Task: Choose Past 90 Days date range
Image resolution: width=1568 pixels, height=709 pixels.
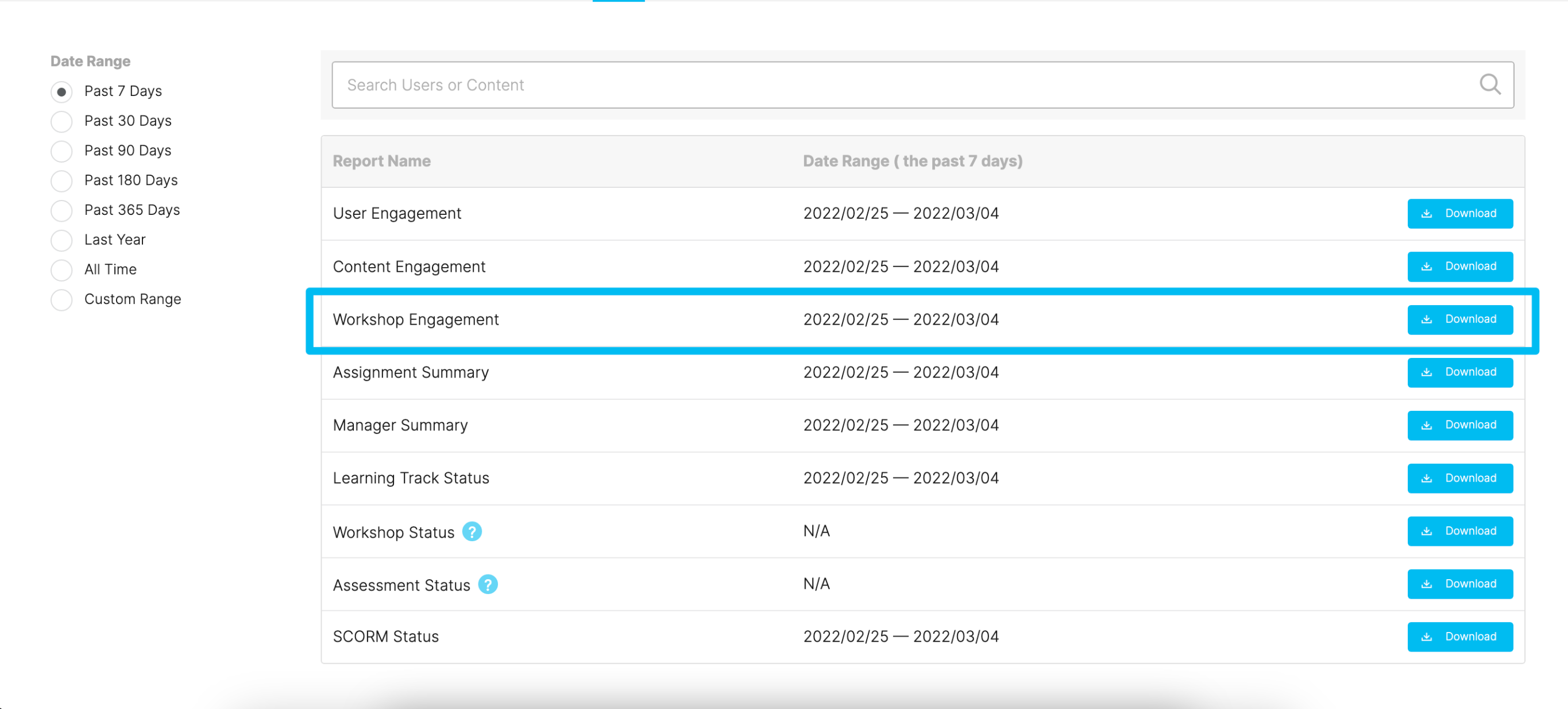Action: pyautogui.click(x=61, y=151)
